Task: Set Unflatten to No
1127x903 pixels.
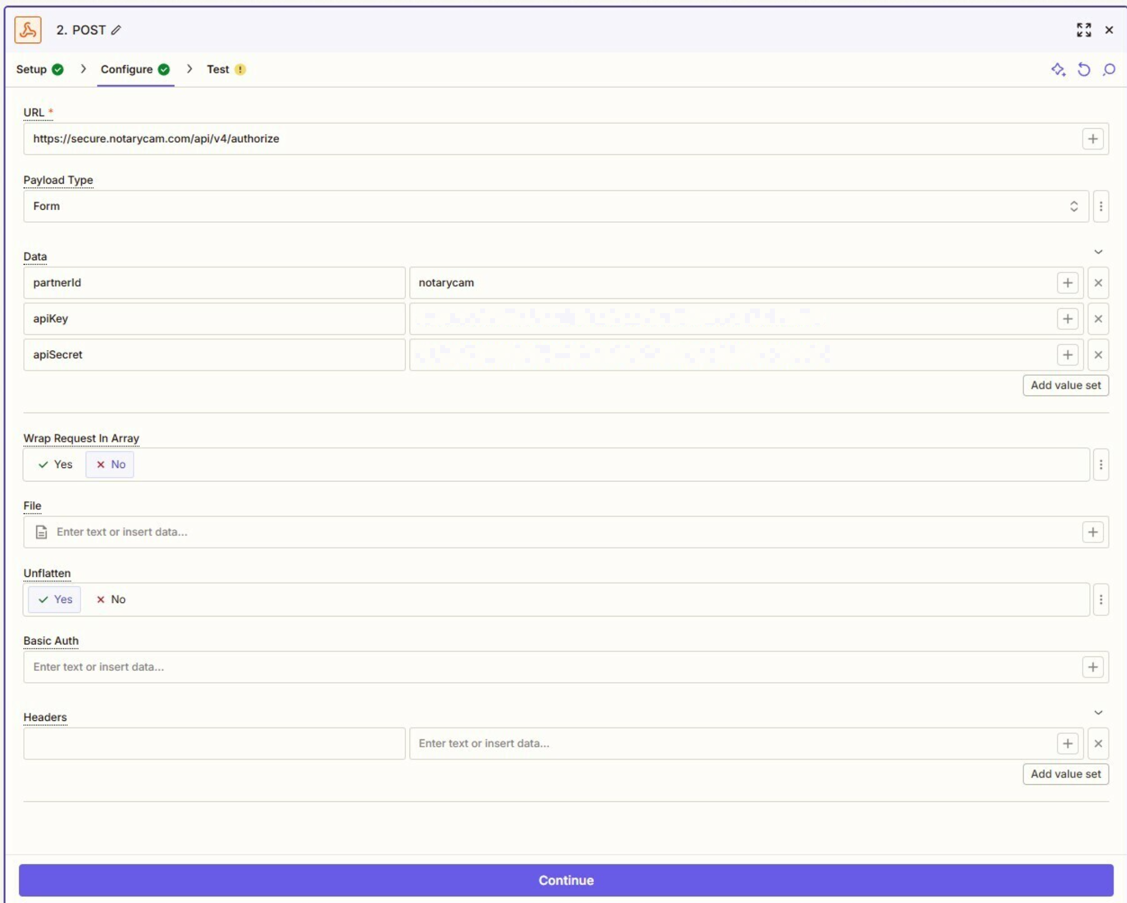Action: [111, 600]
